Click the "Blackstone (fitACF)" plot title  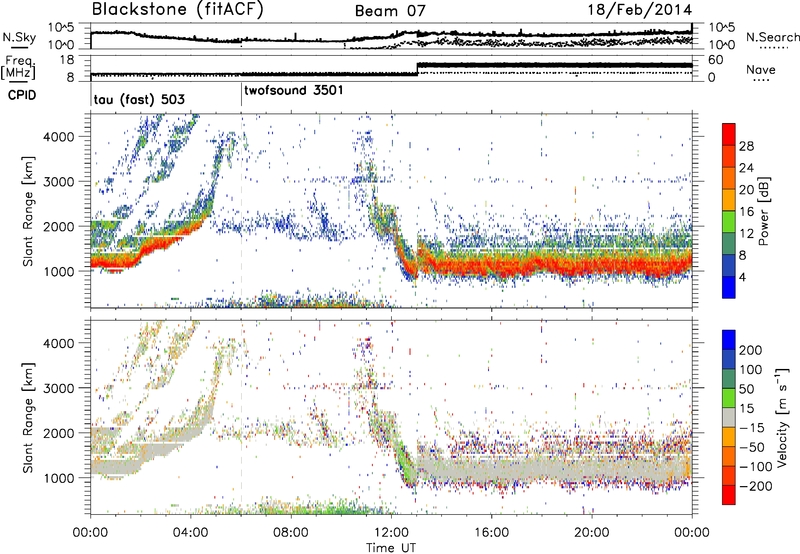coord(177,10)
